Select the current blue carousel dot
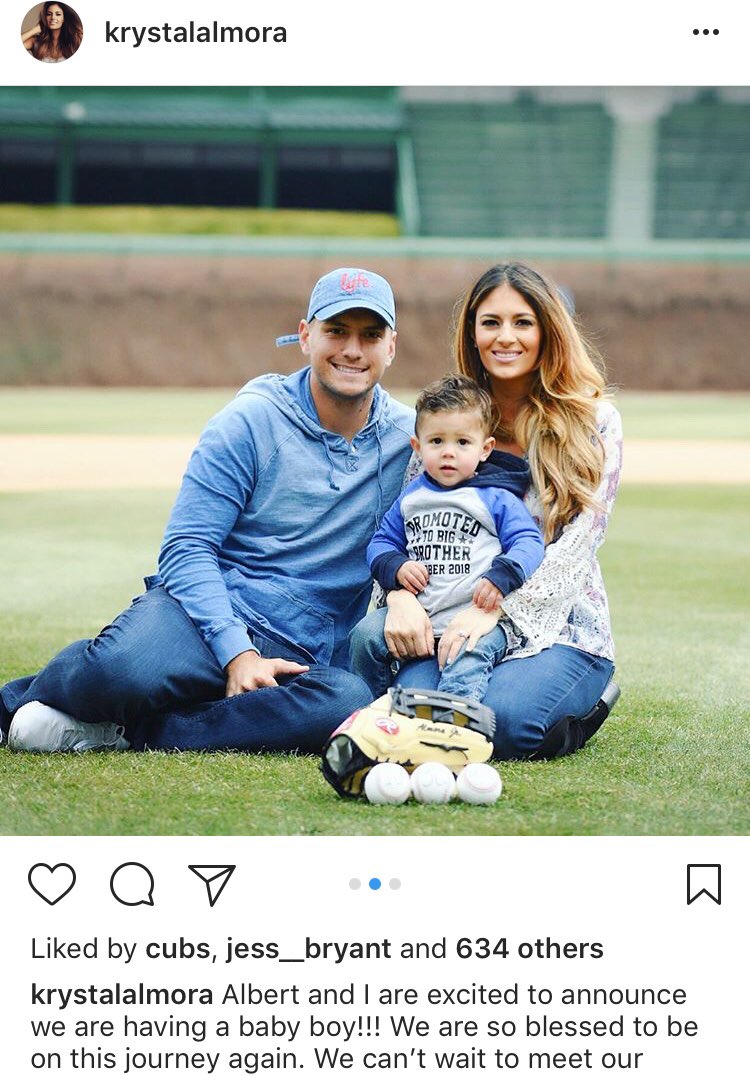The height and width of the screenshot is (1075, 750). (x=375, y=884)
